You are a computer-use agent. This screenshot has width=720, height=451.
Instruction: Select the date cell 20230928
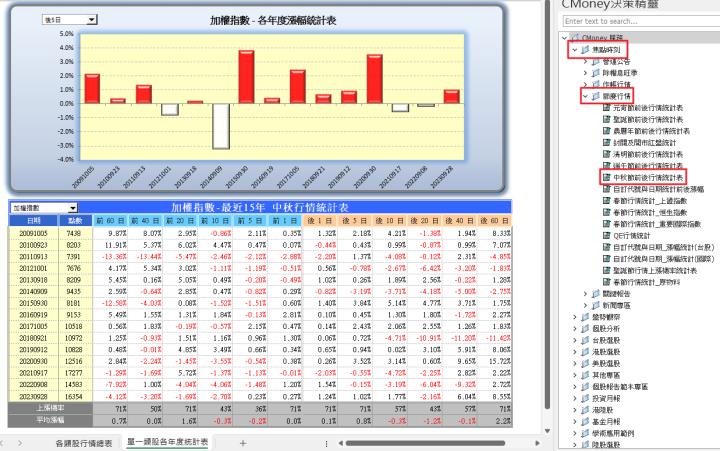tap(34, 396)
